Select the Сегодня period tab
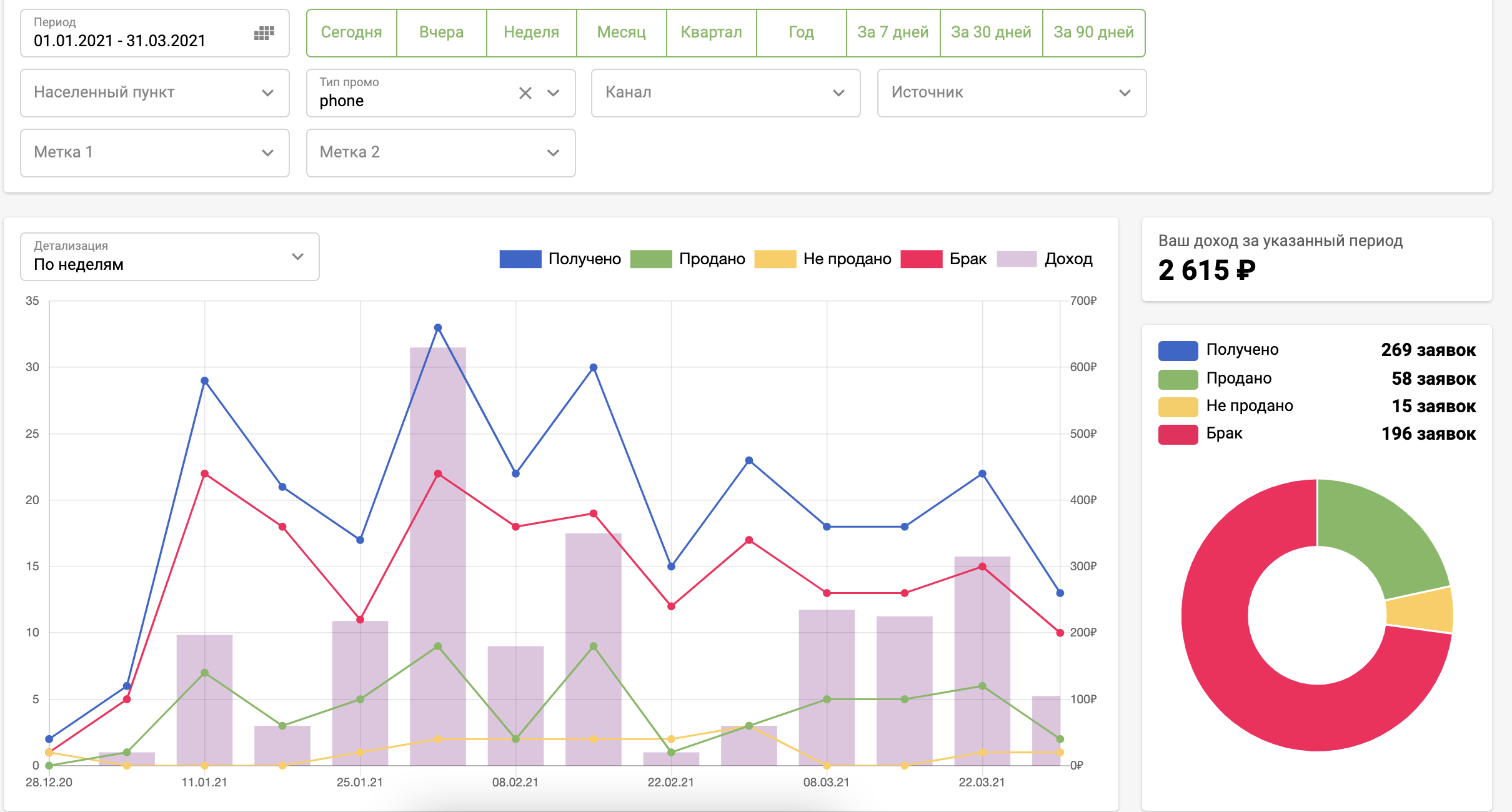The width and height of the screenshot is (1512, 812). pyautogui.click(x=351, y=32)
